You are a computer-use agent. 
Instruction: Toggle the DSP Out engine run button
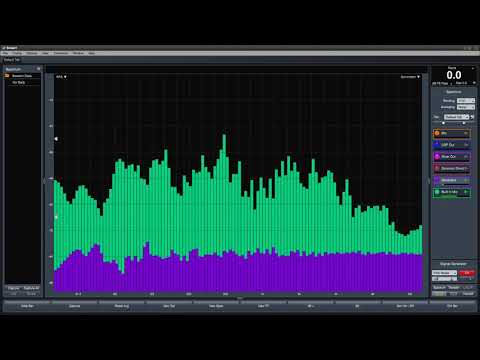click(x=466, y=145)
